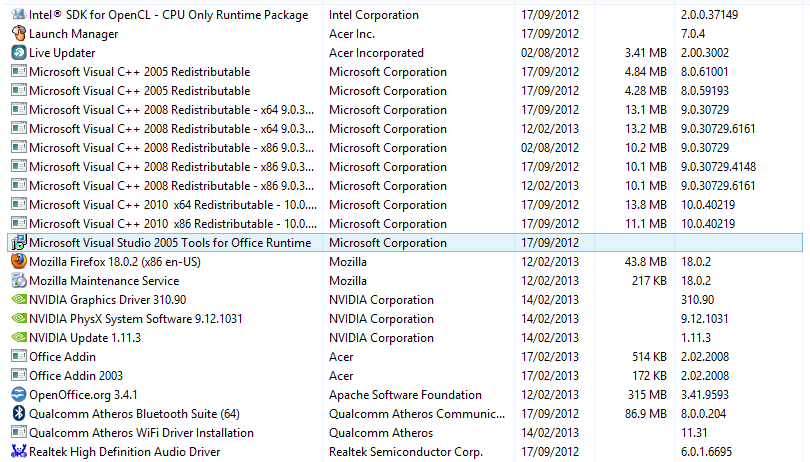Click icon of Visual C++ 2008 x86 10.2 MB
Viewport: 810px width, 462px height.
pos(19,147)
